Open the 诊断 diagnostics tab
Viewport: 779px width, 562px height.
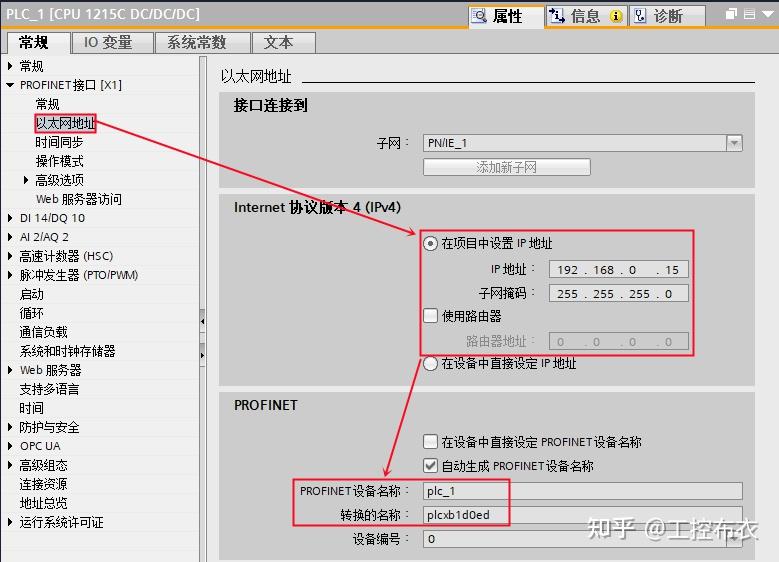[668, 16]
